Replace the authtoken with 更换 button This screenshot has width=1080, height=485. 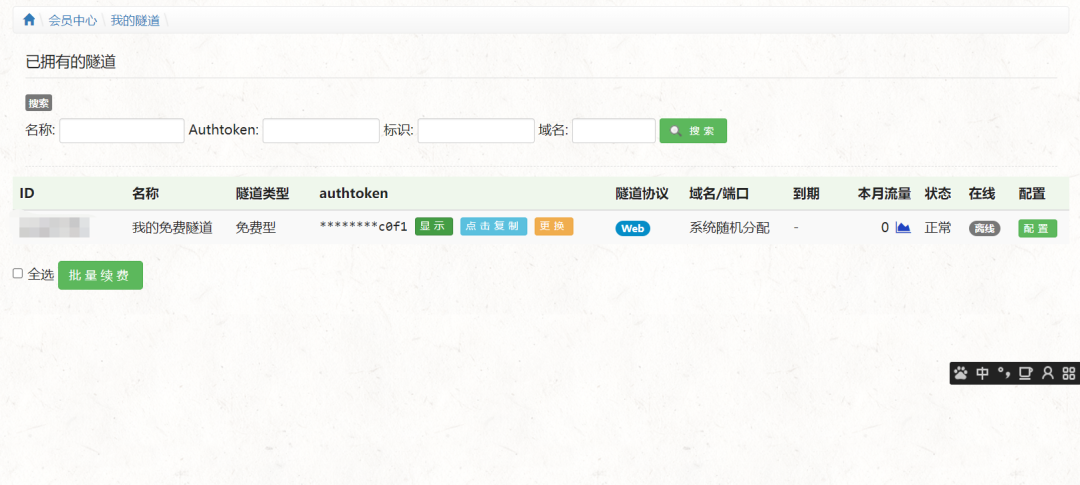click(554, 227)
